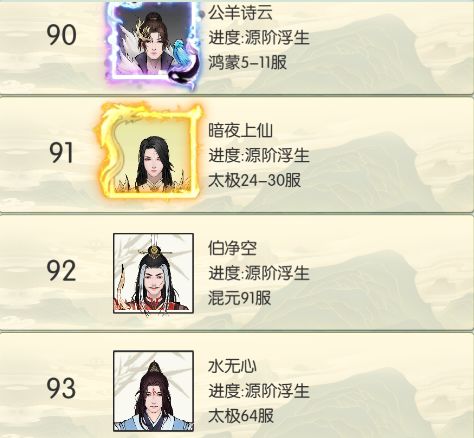The image size is (474, 438).
Task: Select server label 太极64服
Action: coord(241,416)
